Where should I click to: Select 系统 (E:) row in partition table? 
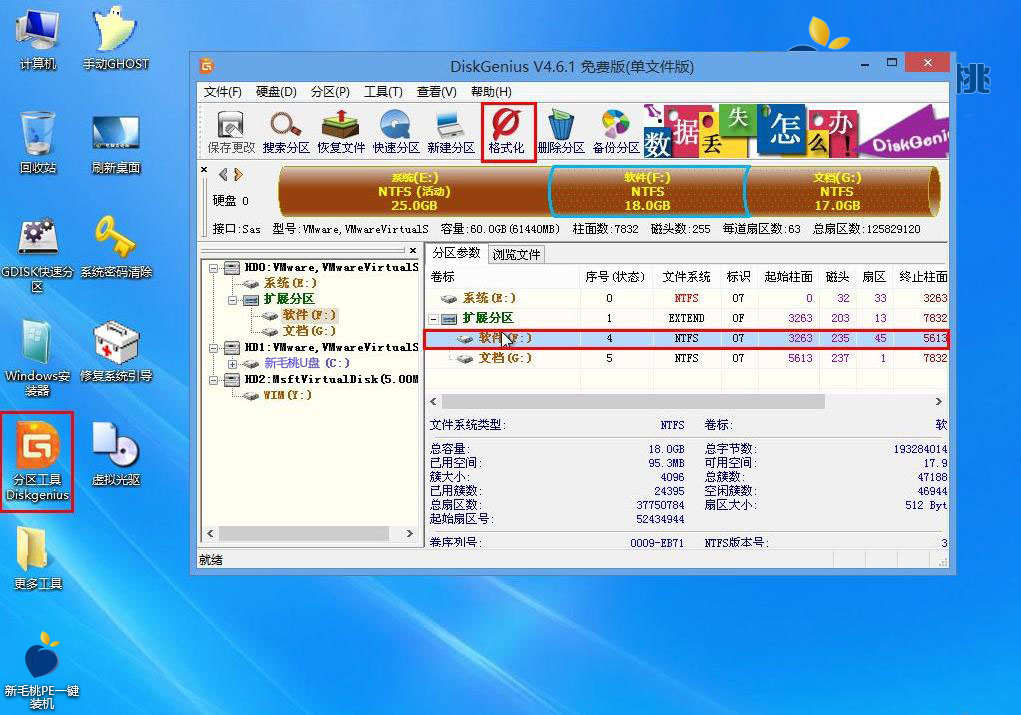686,298
